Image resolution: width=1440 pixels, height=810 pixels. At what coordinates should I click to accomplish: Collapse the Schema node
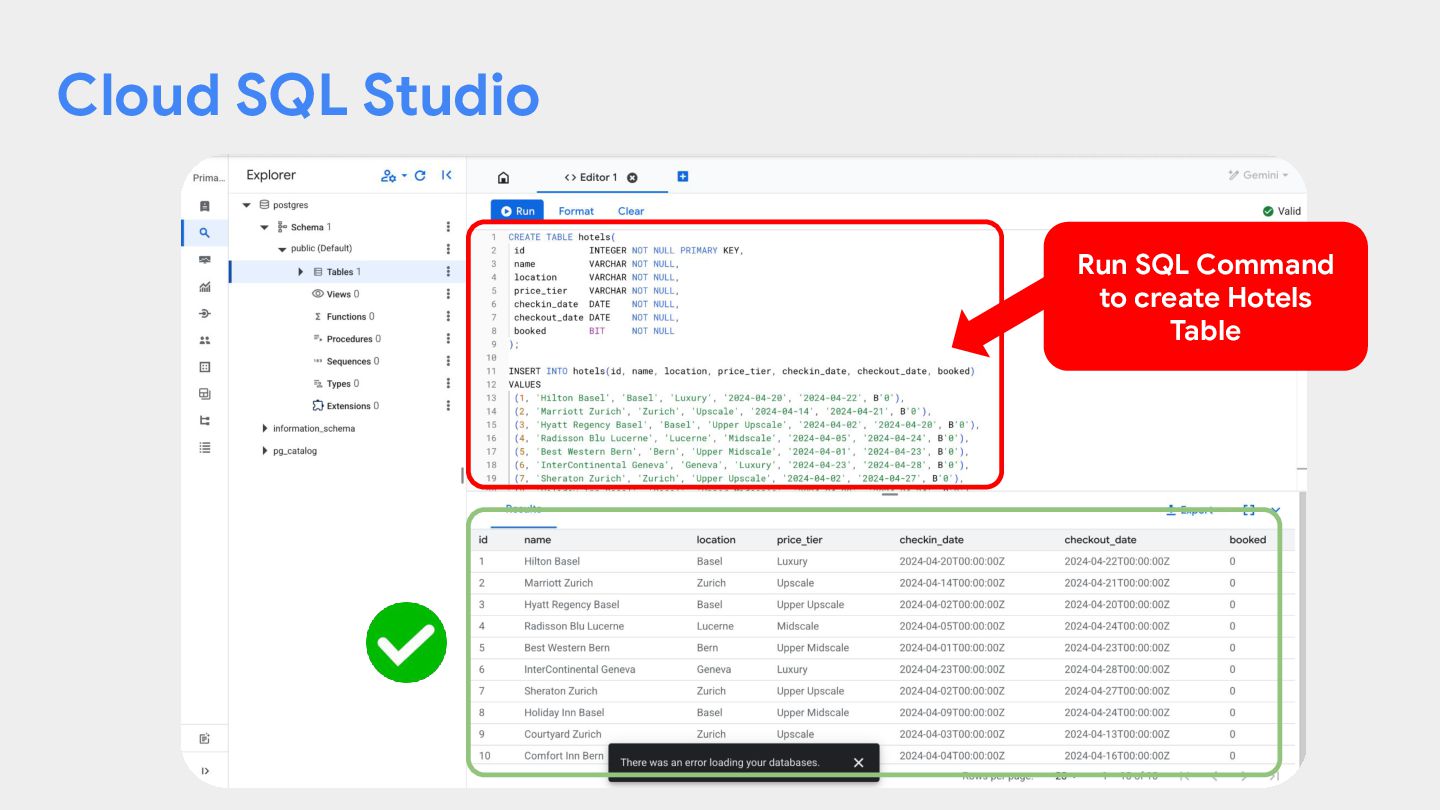[x=265, y=227]
